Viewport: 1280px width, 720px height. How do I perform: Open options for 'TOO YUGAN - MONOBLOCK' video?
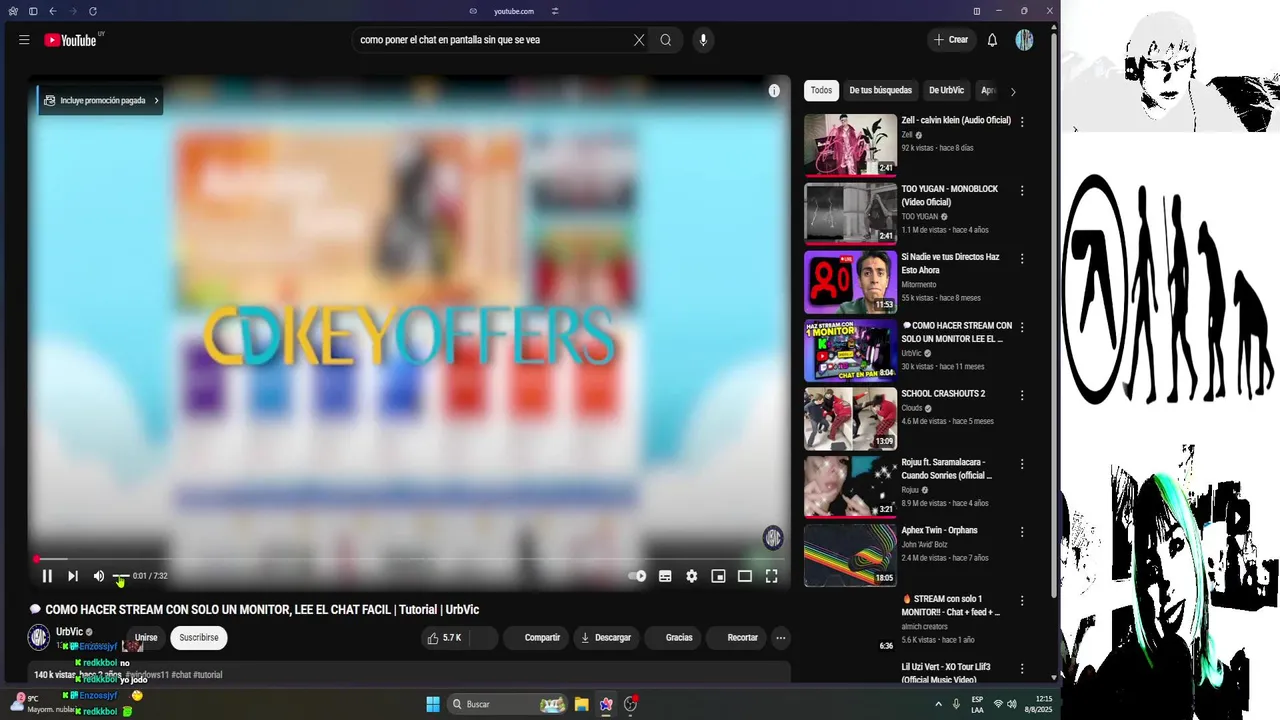(1022, 190)
